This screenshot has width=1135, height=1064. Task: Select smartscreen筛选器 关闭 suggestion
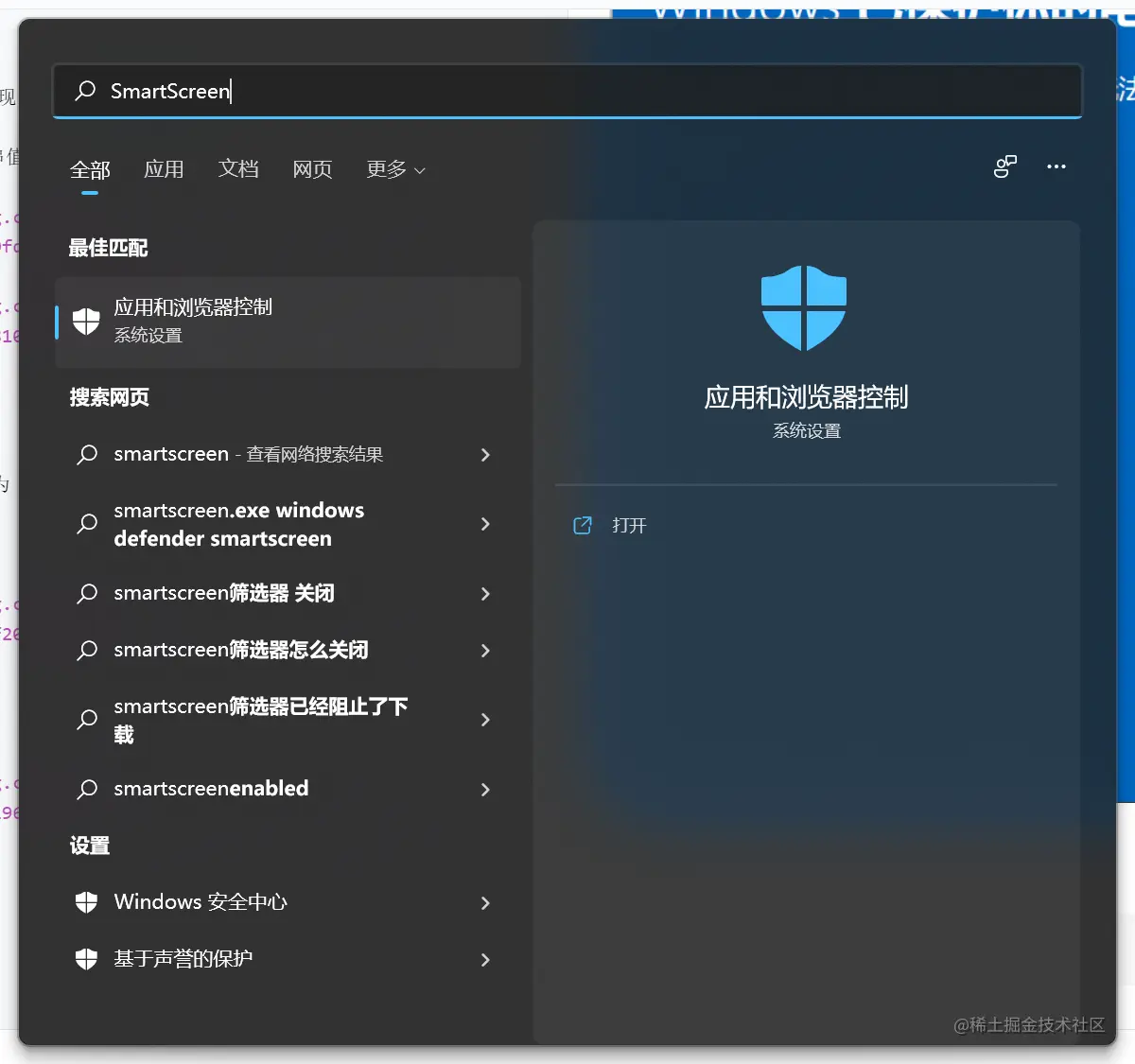click(288, 594)
